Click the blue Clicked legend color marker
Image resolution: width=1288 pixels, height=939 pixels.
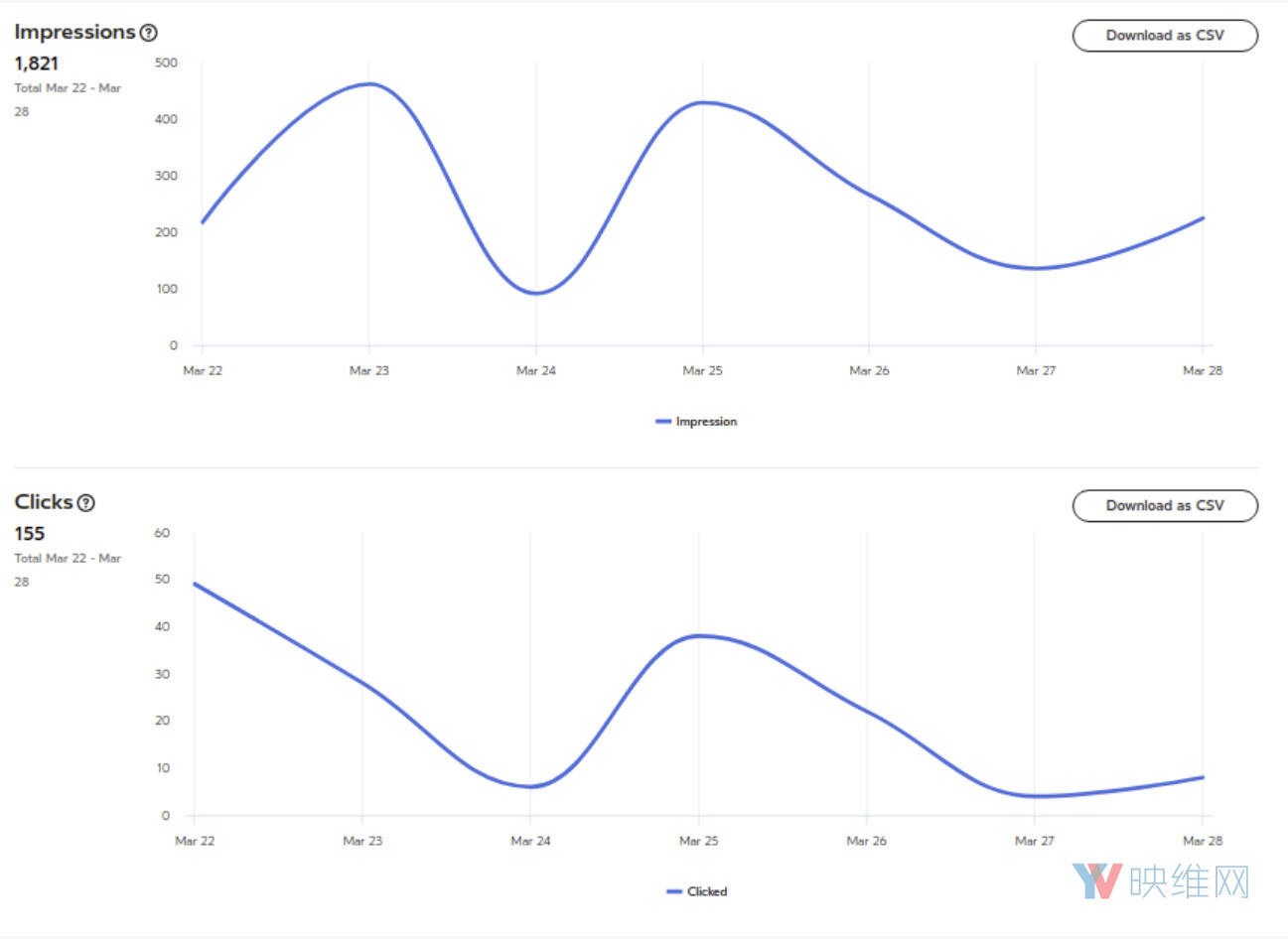click(674, 891)
